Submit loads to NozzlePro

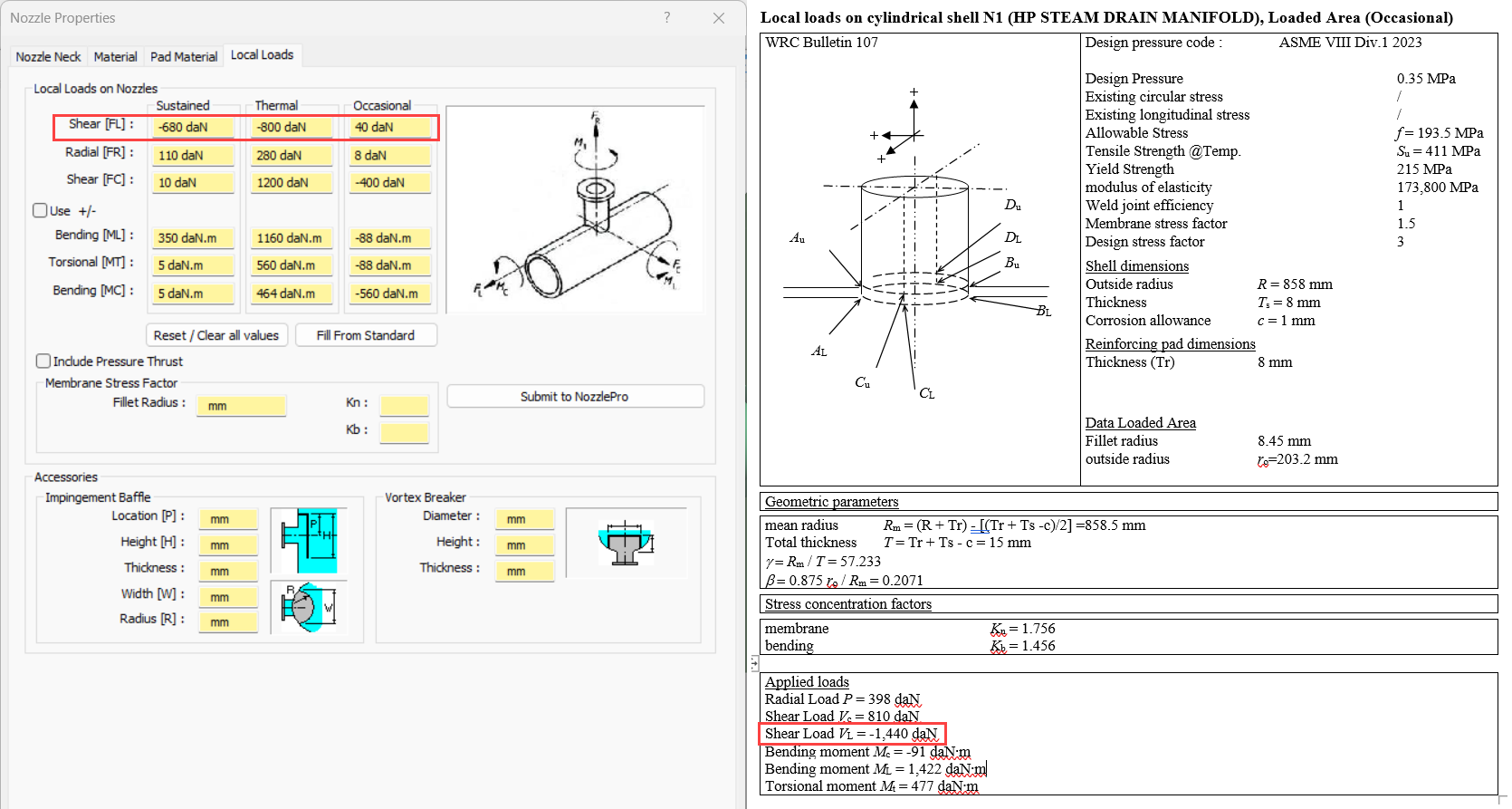point(575,396)
